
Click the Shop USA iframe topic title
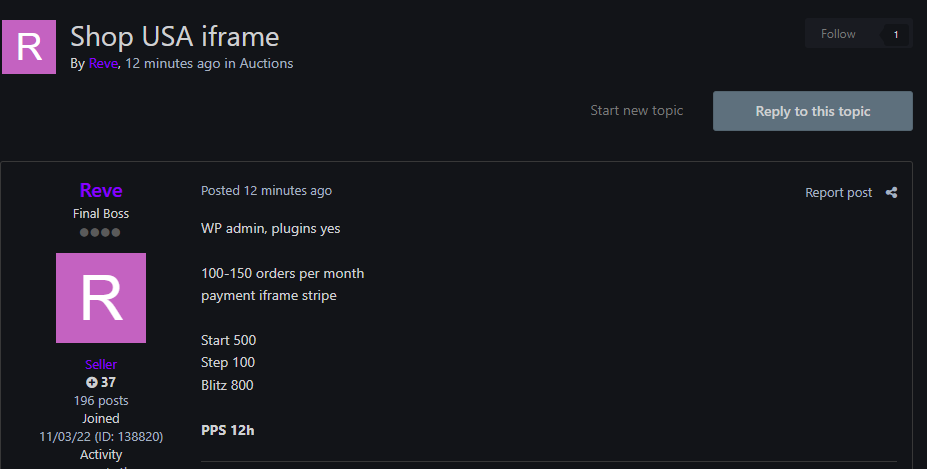(174, 37)
